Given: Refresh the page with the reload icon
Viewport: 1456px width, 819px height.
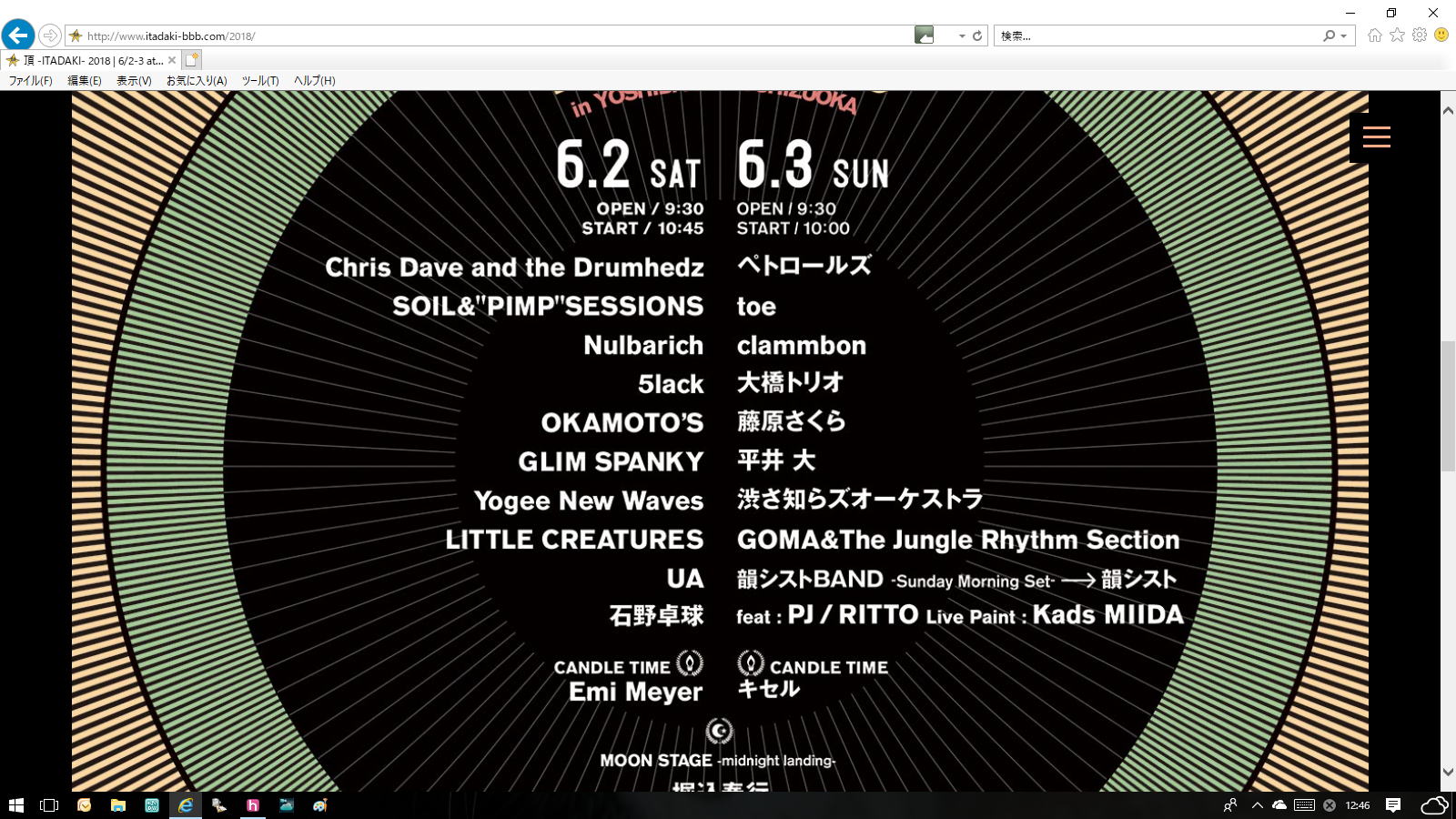Looking at the screenshot, I should [x=977, y=35].
